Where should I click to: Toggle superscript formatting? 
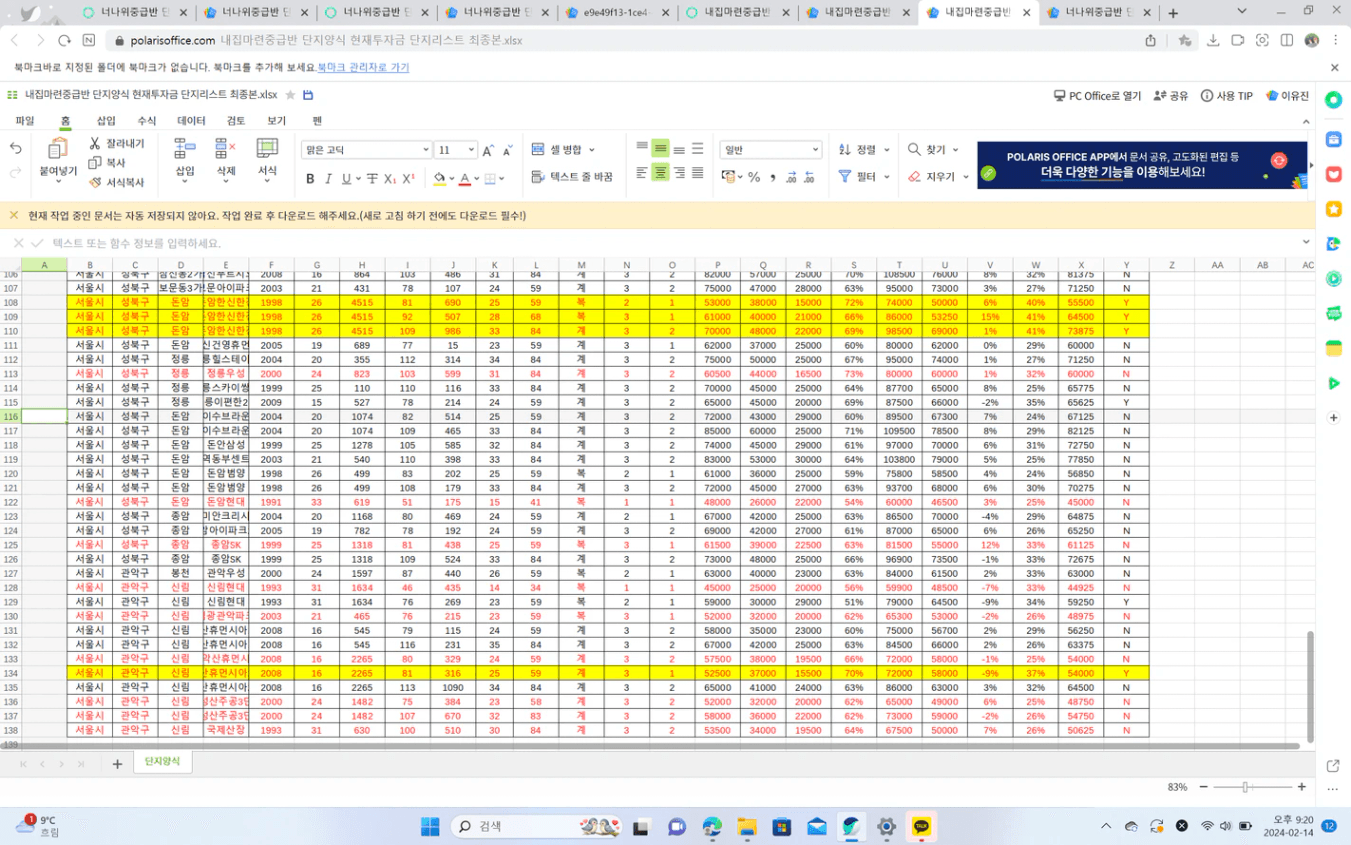(x=410, y=179)
